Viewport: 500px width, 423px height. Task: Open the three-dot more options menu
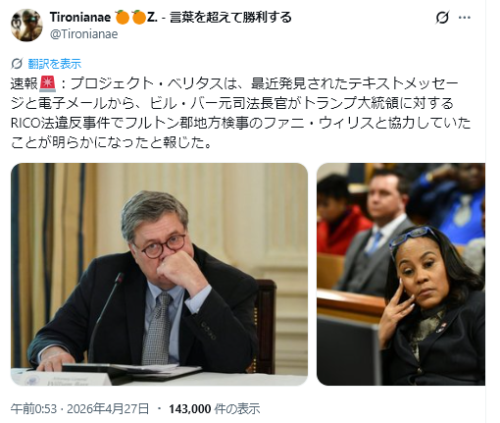(464, 17)
